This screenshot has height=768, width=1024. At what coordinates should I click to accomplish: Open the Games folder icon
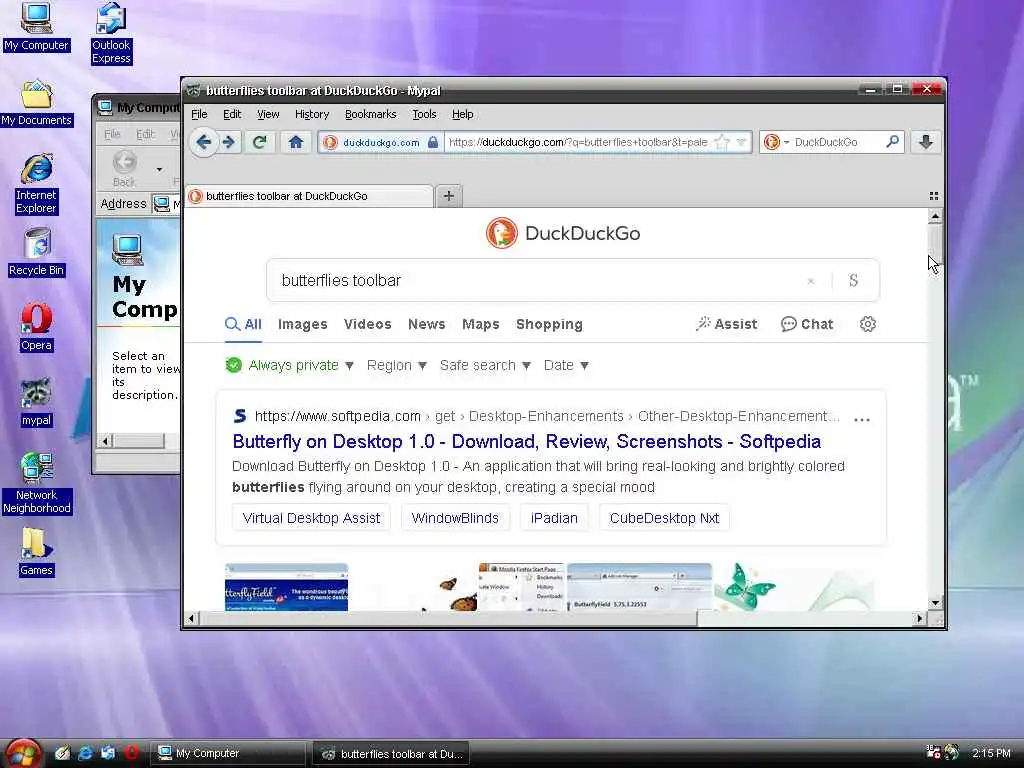click(36, 552)
